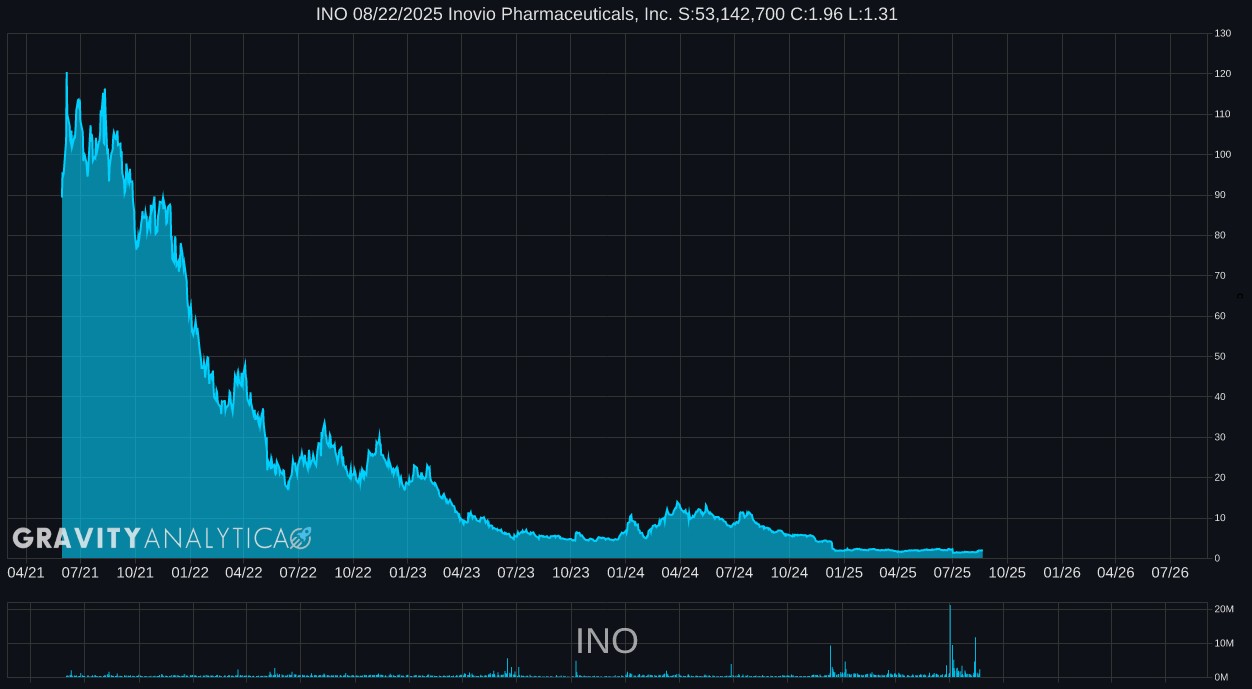This screenshot has width=1252, height=689.
Task: Select the 40 price axis label
Action: coord(1221,397)
